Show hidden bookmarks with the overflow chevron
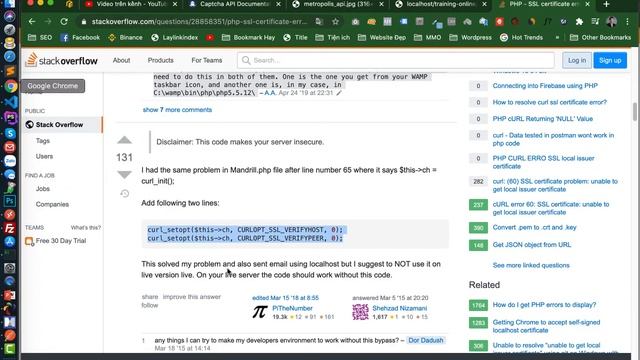Image resolution: width=640 pixels, height=360 pixels. coord(557,38)
